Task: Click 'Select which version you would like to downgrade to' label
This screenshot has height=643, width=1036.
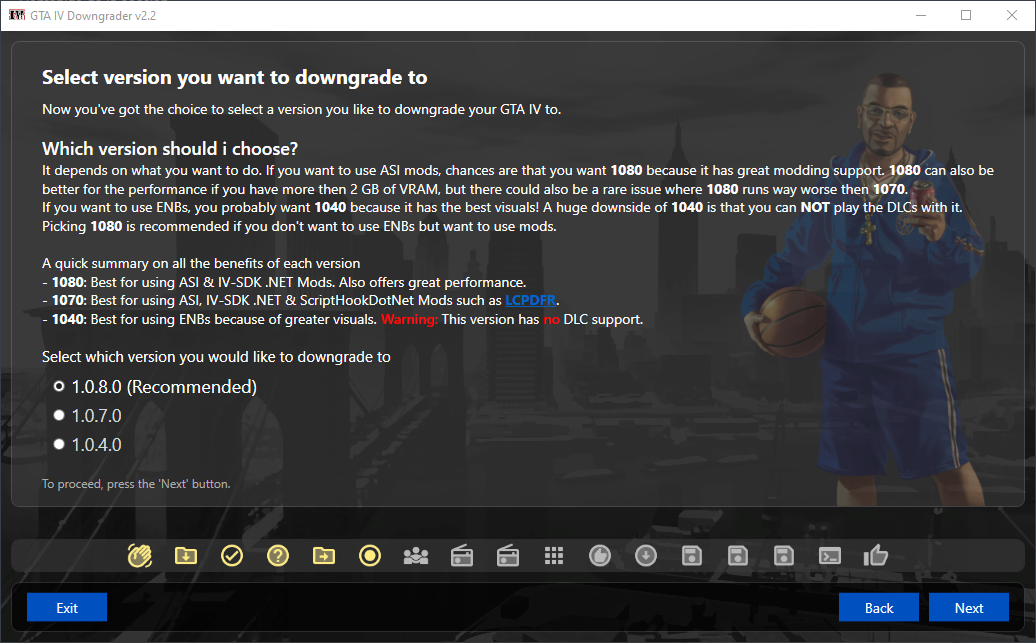Action: pos(216,358)
